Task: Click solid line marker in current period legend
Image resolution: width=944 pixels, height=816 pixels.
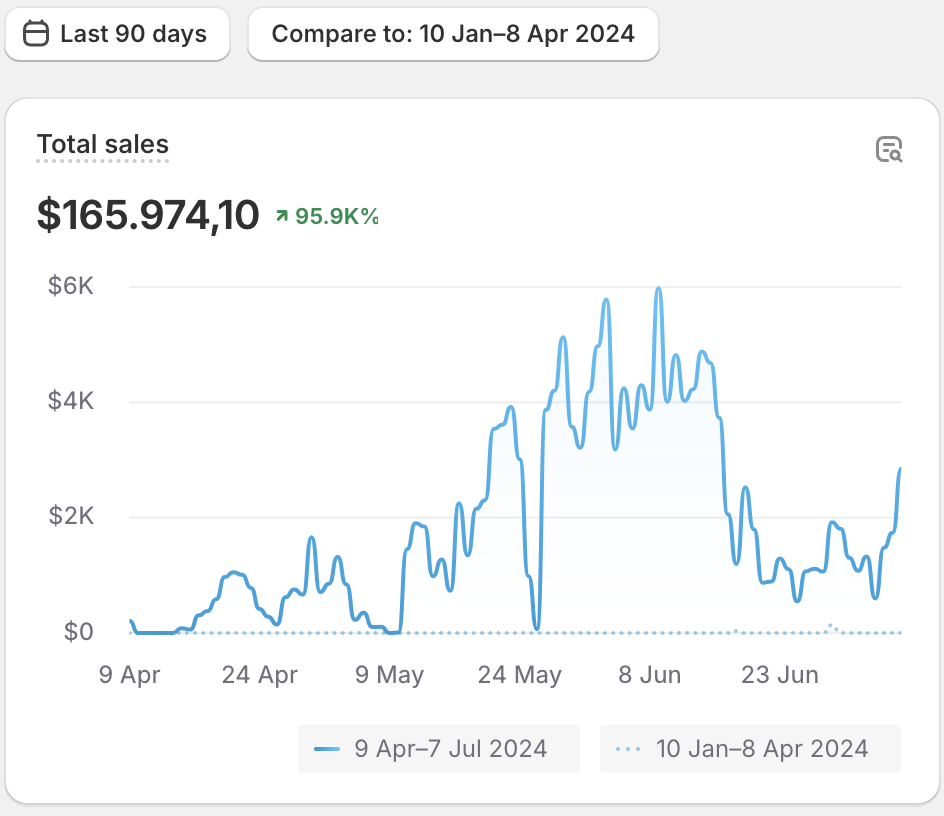Action: click(327, 749)
